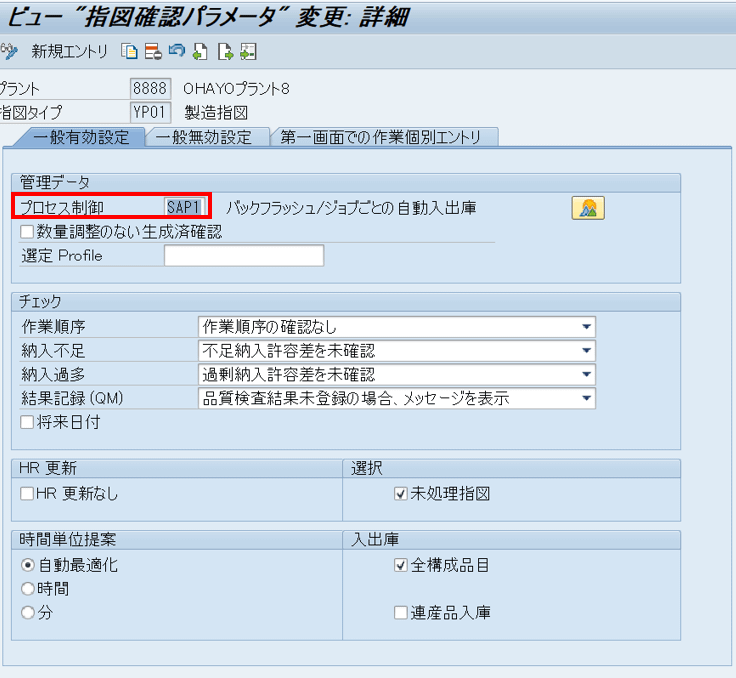Viewport: 736px width, 678px height.
Task: Click the other entry selection icon
Action: point(248,50)
